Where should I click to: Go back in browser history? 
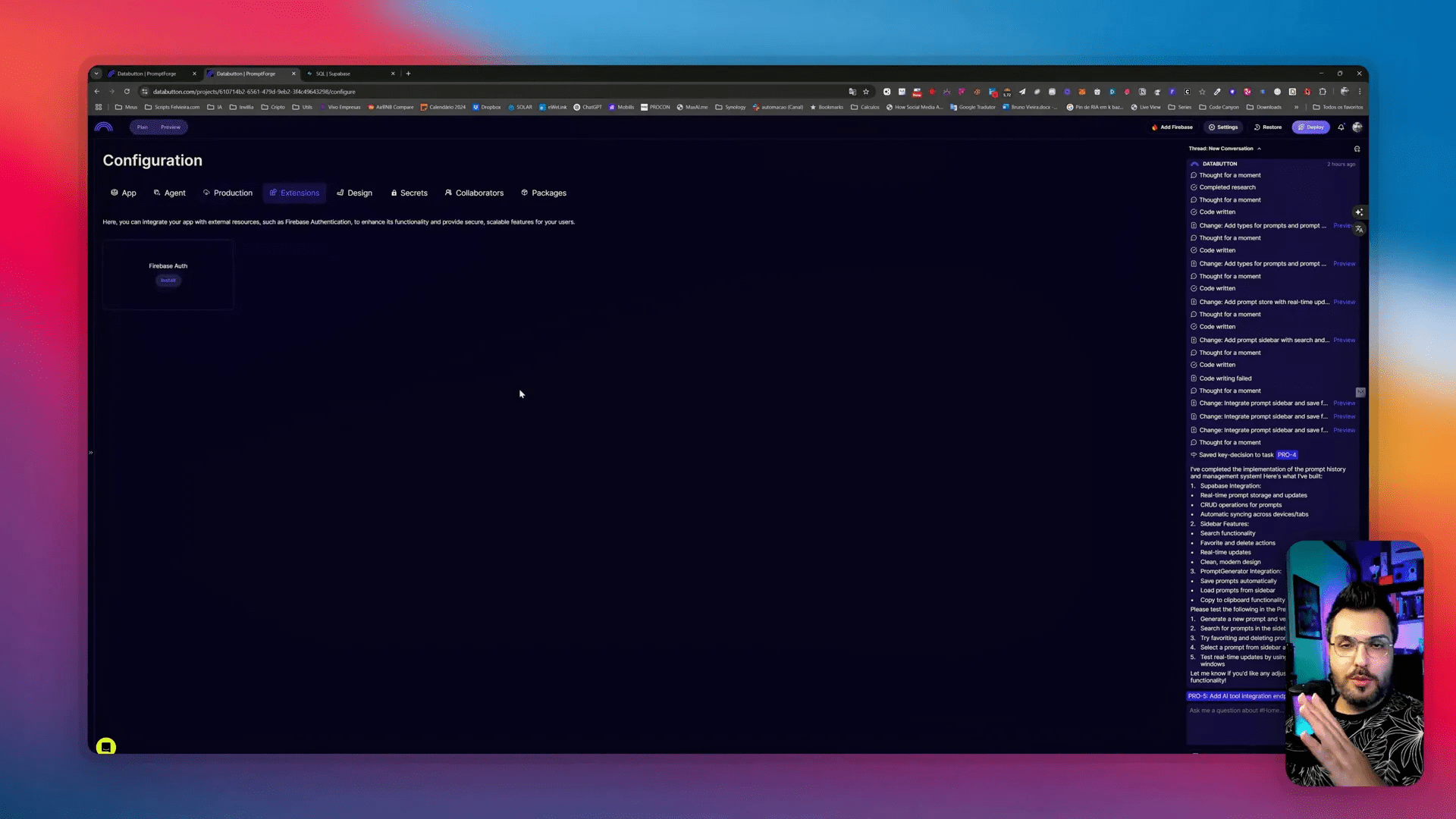97,92
